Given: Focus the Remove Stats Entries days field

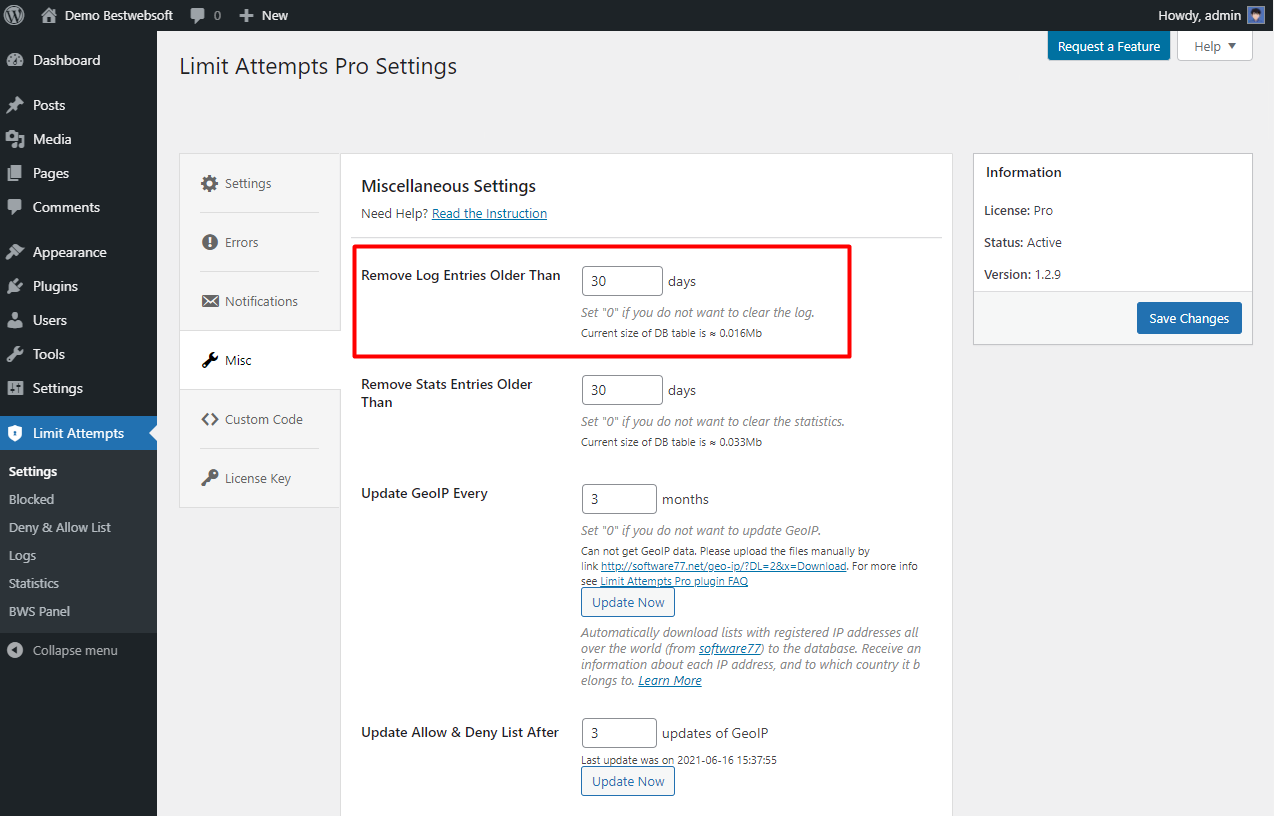Looking at the screenshot, I should (x=622, y=390).
